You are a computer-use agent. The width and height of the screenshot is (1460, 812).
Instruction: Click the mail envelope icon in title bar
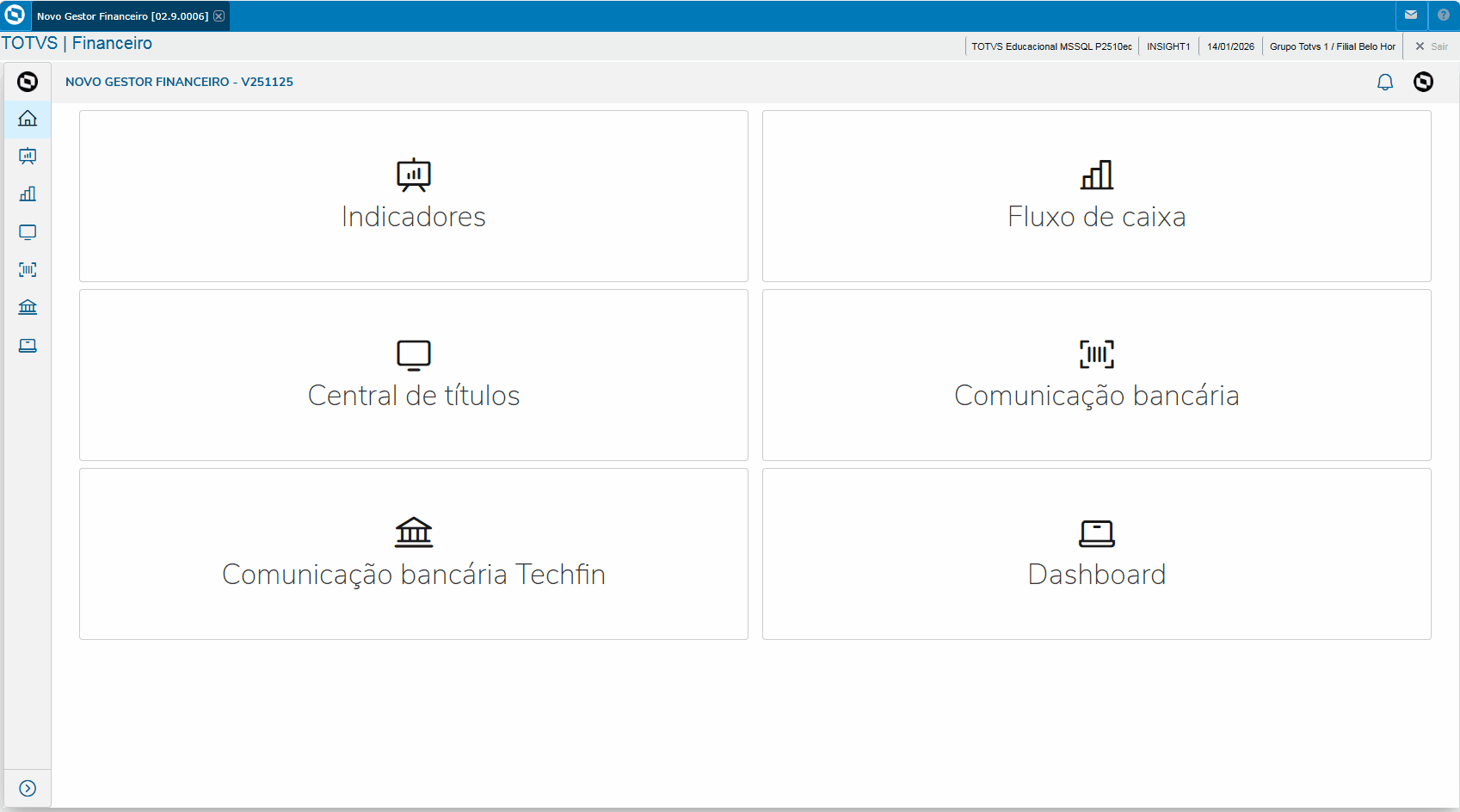pyautogui.click(x=1411, y=15)
